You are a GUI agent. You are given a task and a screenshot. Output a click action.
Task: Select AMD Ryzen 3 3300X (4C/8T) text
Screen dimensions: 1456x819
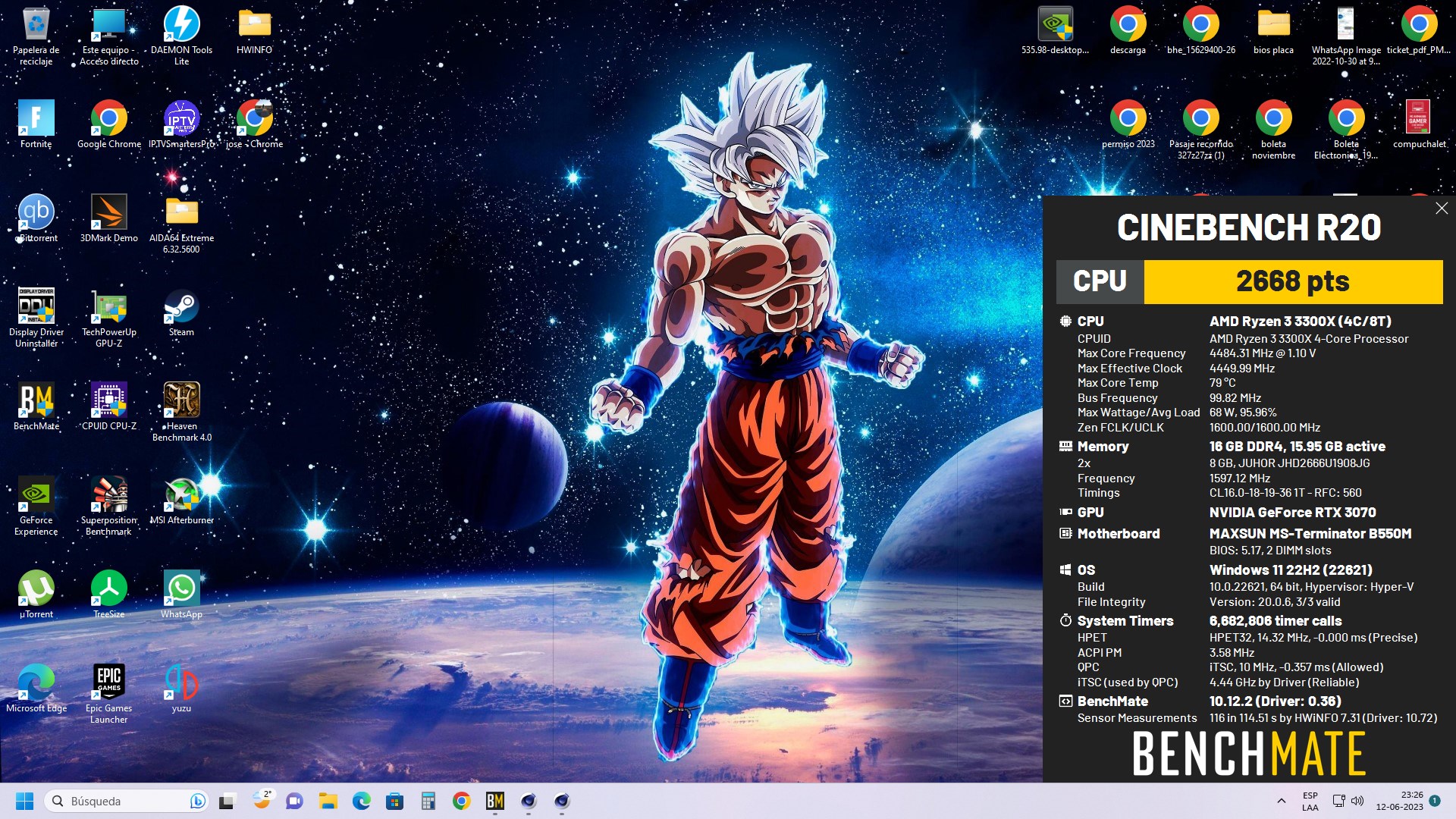tap(1300, 322)
